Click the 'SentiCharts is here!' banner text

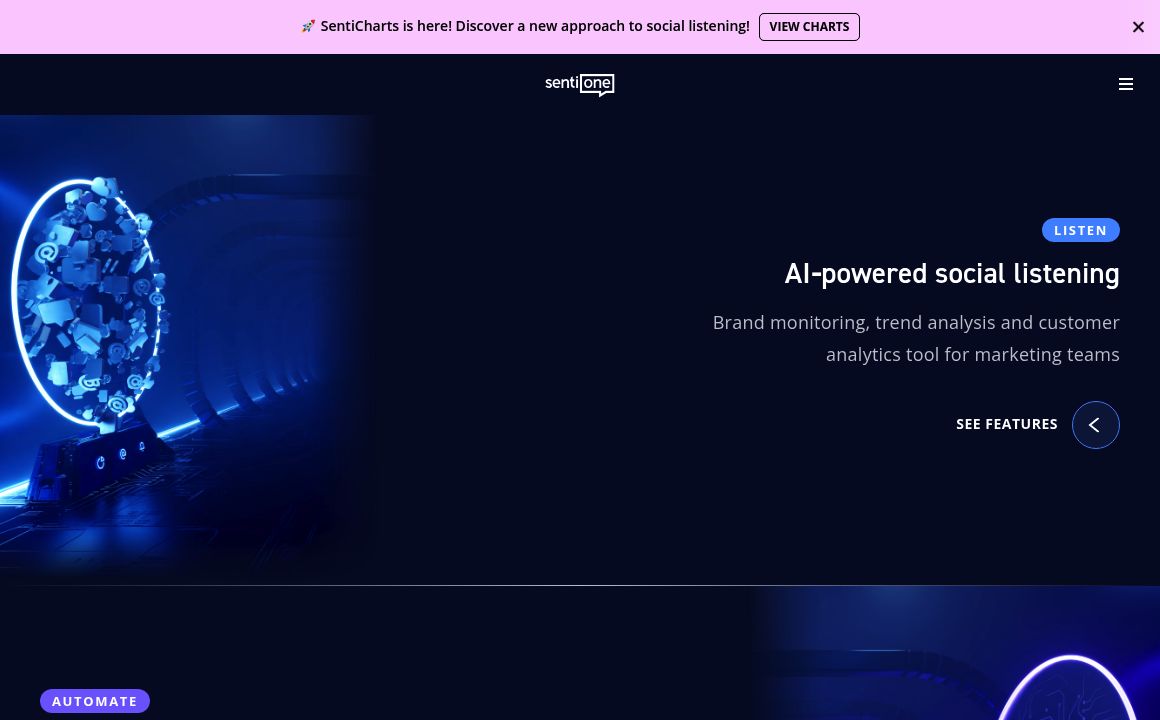point(386,27)
